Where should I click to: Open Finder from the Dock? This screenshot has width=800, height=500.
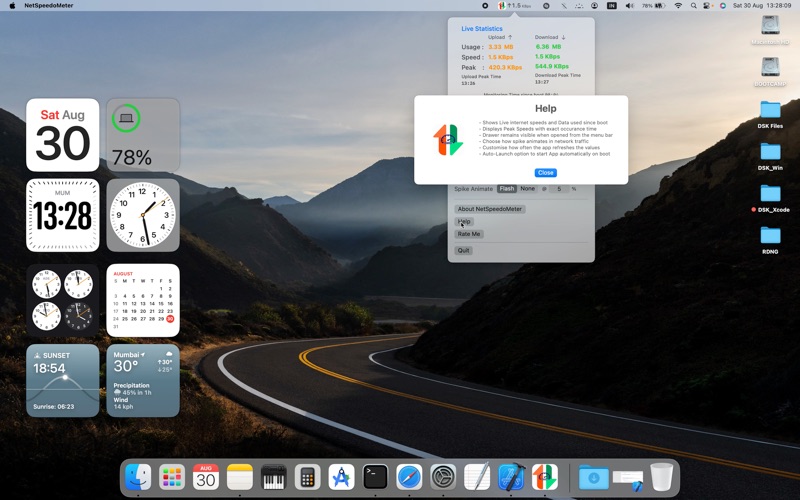(138, 477)
